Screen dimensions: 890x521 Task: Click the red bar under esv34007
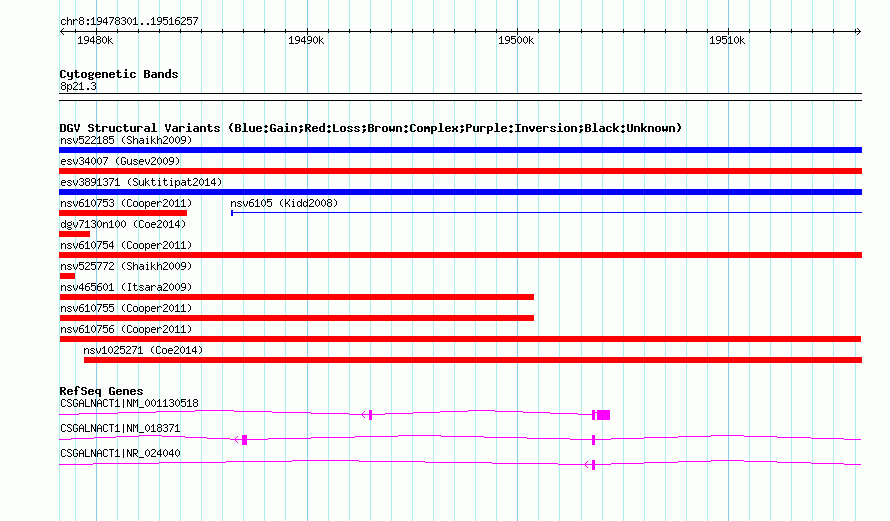coord(460,171)
